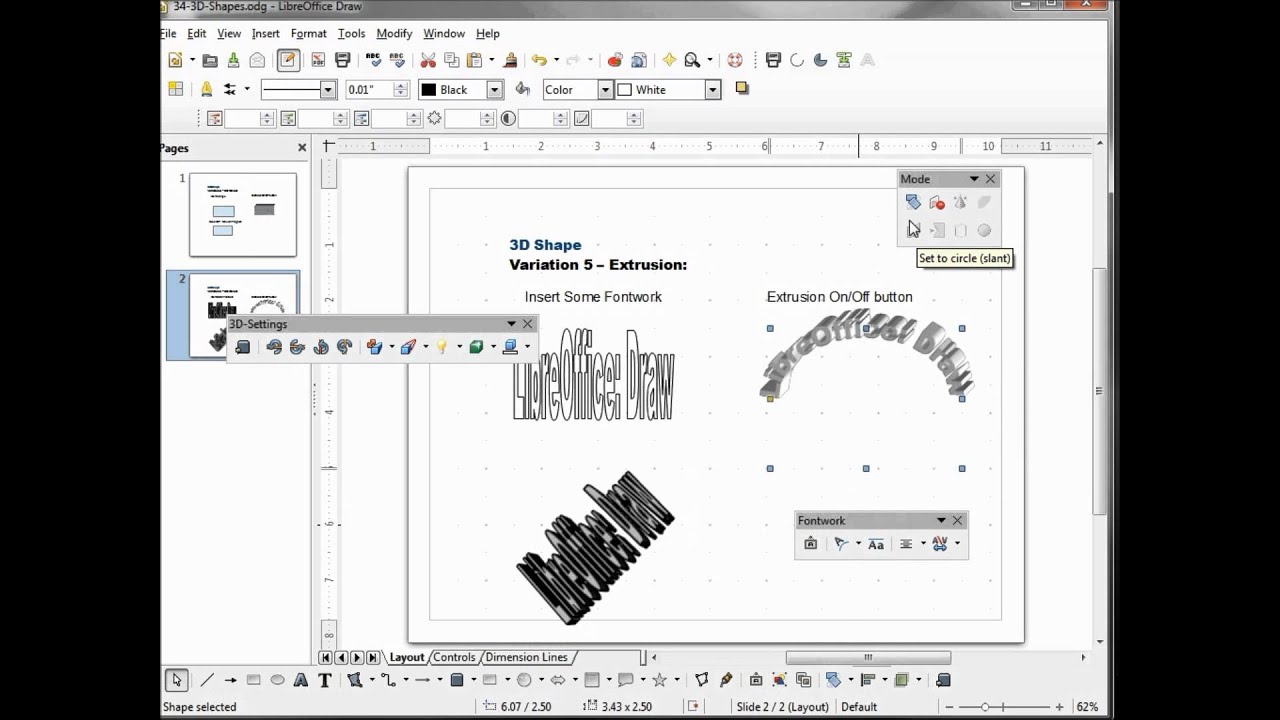1280x720 pixels.
Task: Click the zoom in plus button
Action: click(x=1059, y=707)
